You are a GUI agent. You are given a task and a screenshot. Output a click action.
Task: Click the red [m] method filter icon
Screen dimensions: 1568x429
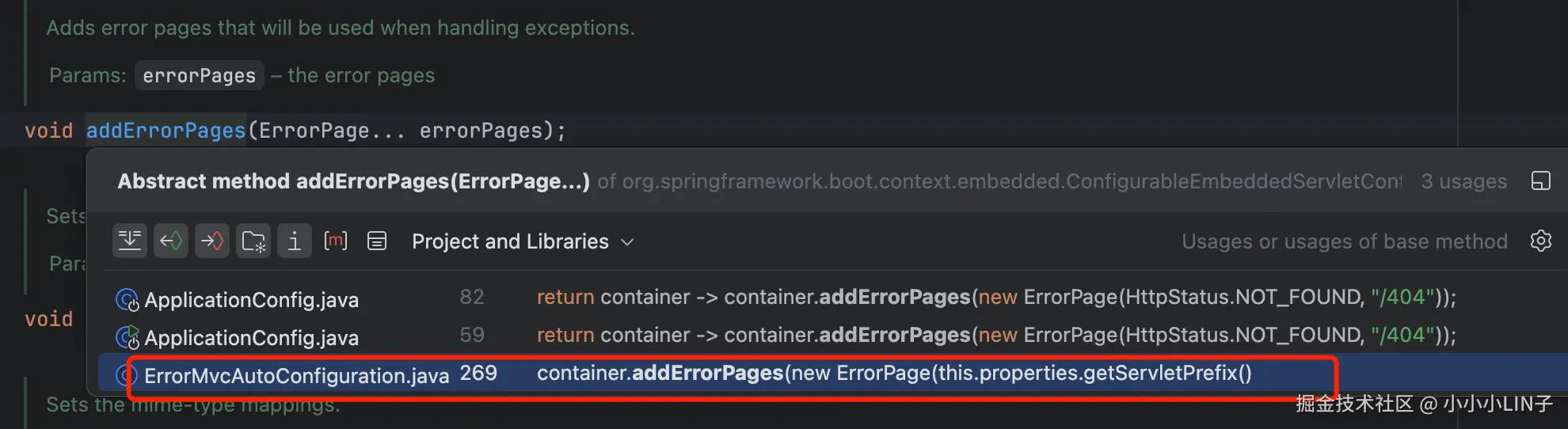pyautogui.click(x=336, y=241)
